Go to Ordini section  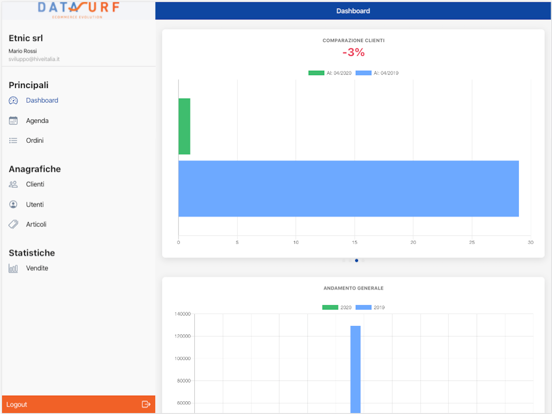click(x=34, y=140)
